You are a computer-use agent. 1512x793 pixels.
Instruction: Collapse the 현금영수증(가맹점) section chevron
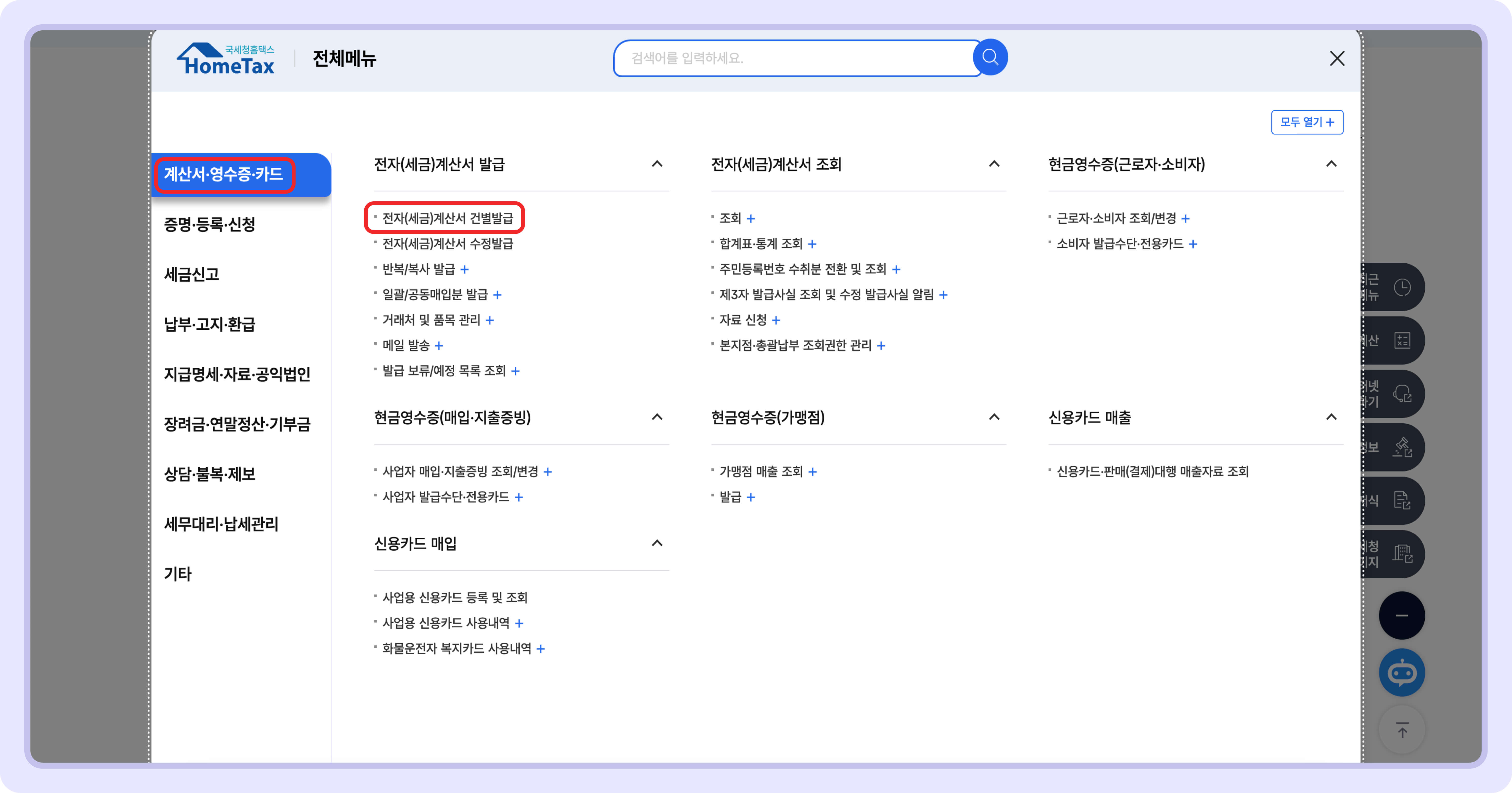coord(994,417)
